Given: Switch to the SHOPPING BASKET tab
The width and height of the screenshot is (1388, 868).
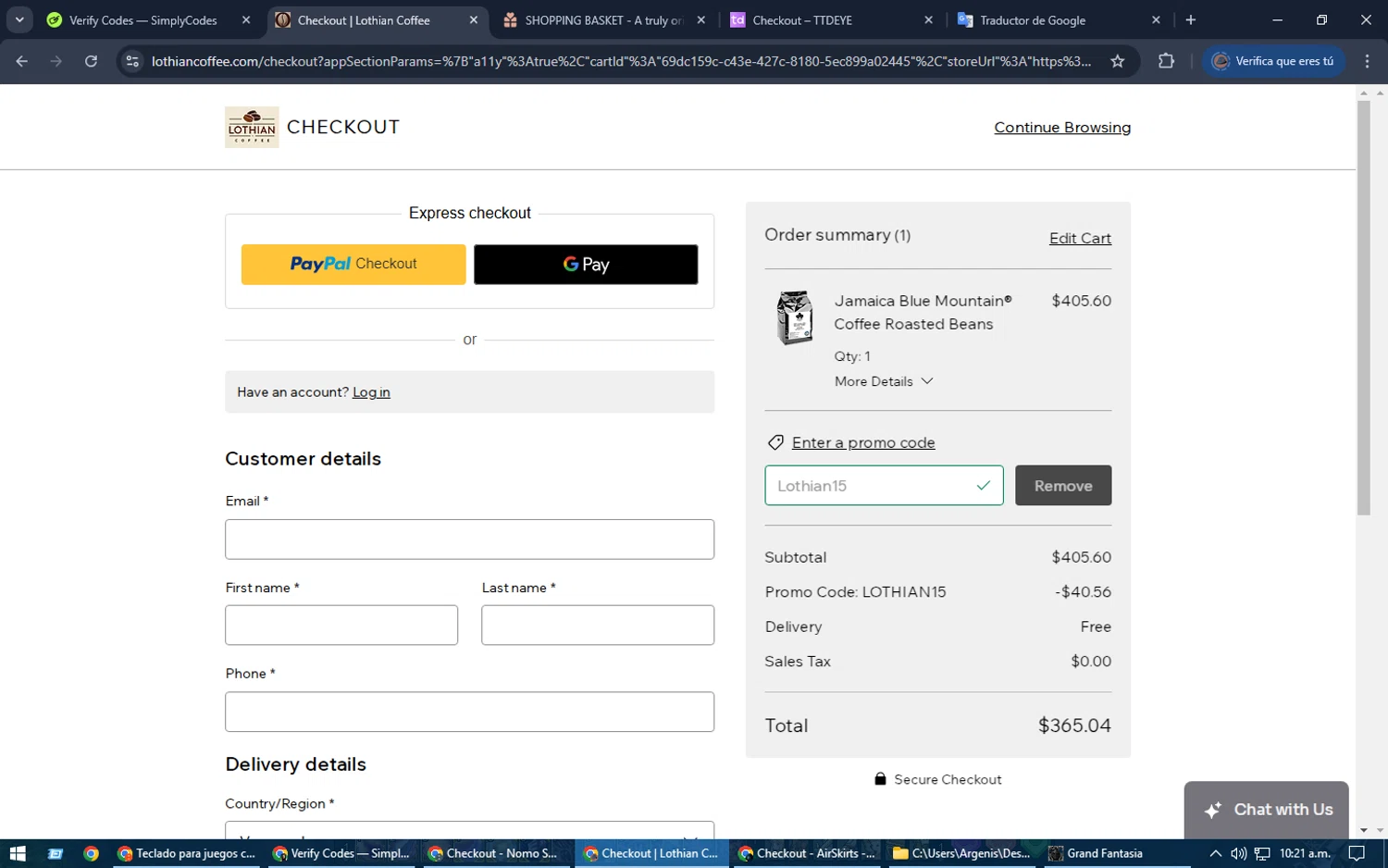Looking at the screenshot, I should [x=601, y=19].
